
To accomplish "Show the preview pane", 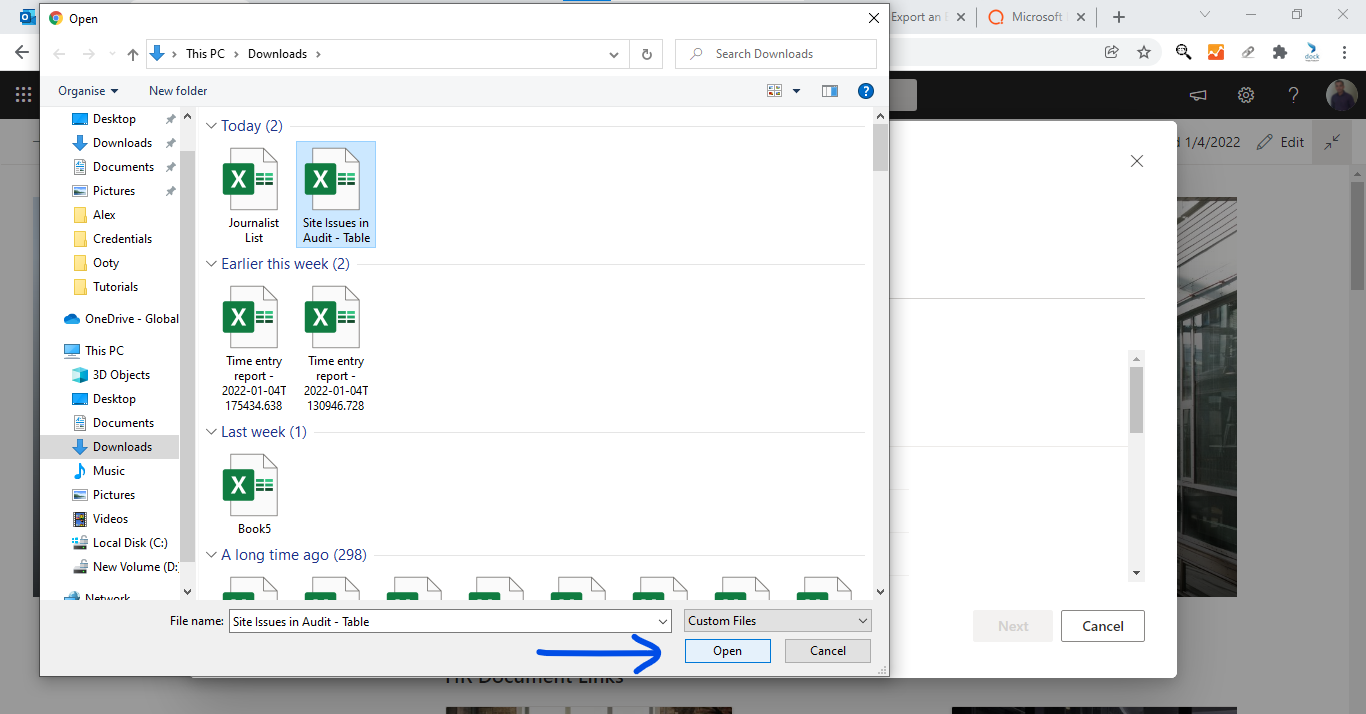I will (x=829, y=90).
